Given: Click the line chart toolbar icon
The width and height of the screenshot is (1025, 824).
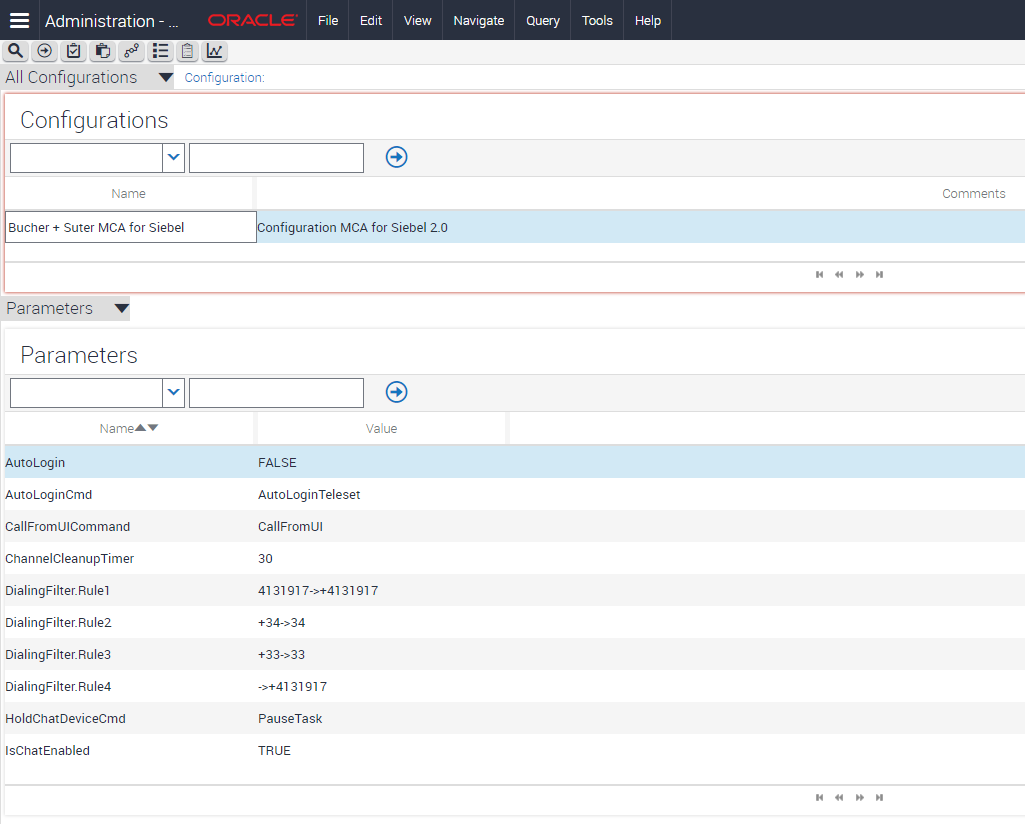Looking at the screenshot, I should [x=214, y=51].
